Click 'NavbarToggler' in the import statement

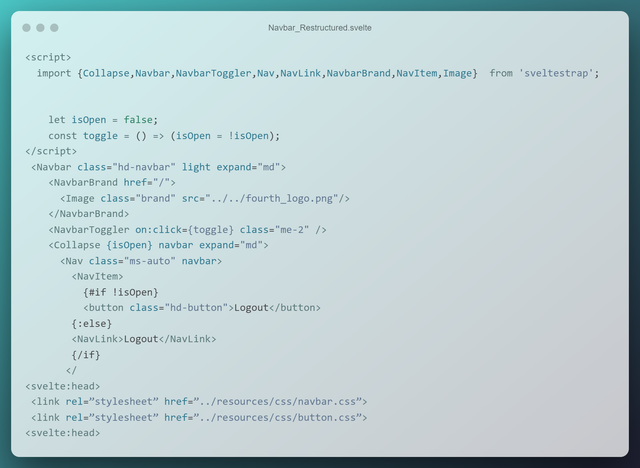pos(213,73)
